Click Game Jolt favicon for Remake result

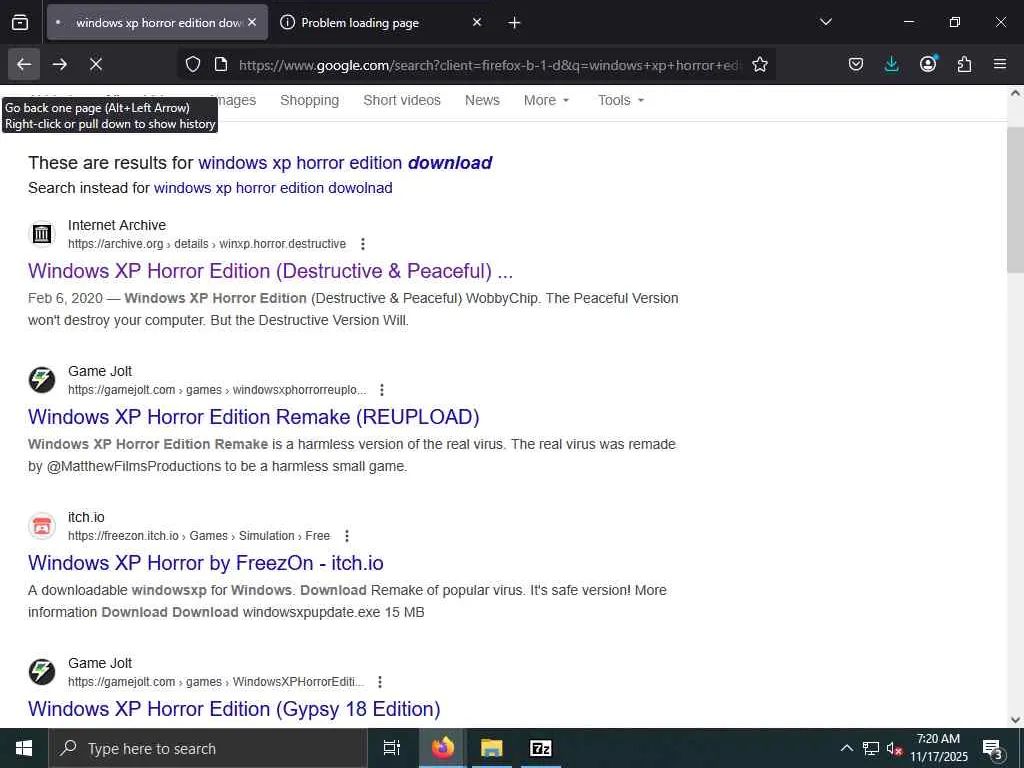click(42, 379)
